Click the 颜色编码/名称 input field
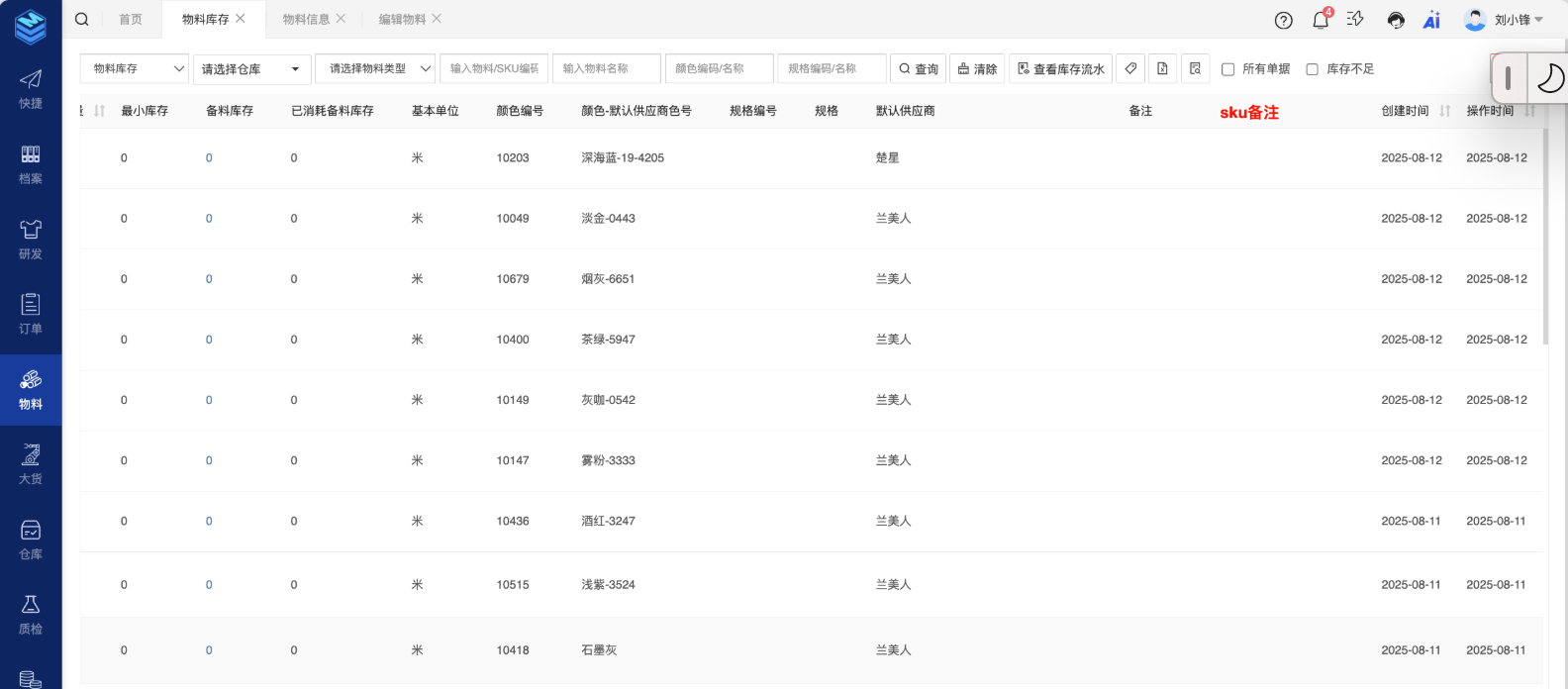 (x=719, y=68)
